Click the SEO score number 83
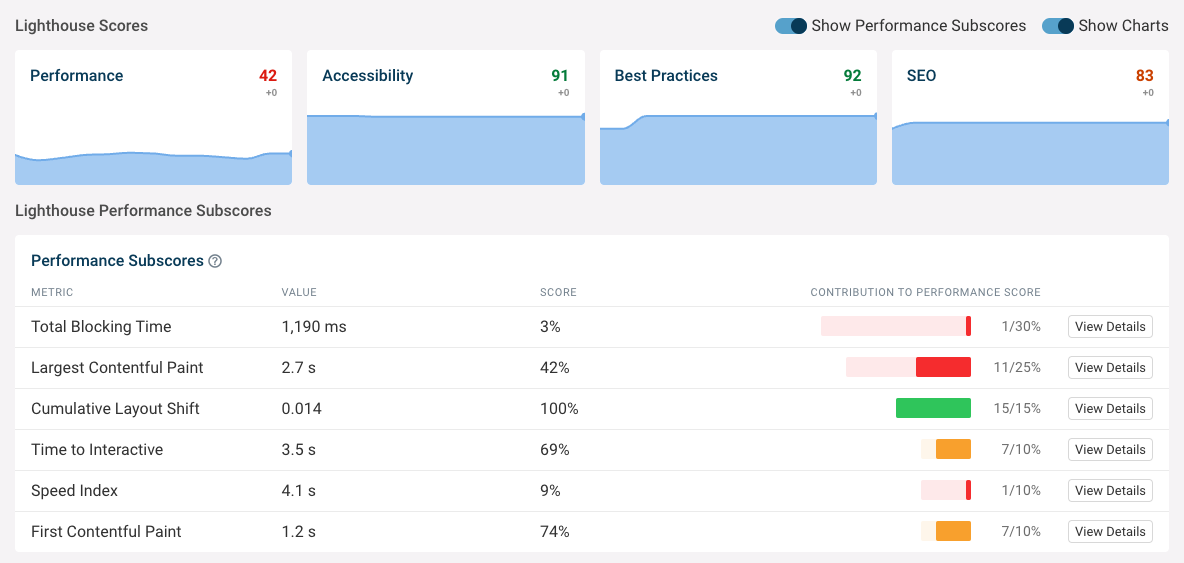Viewport: 1184px width, 563px height. point(1145,75)
